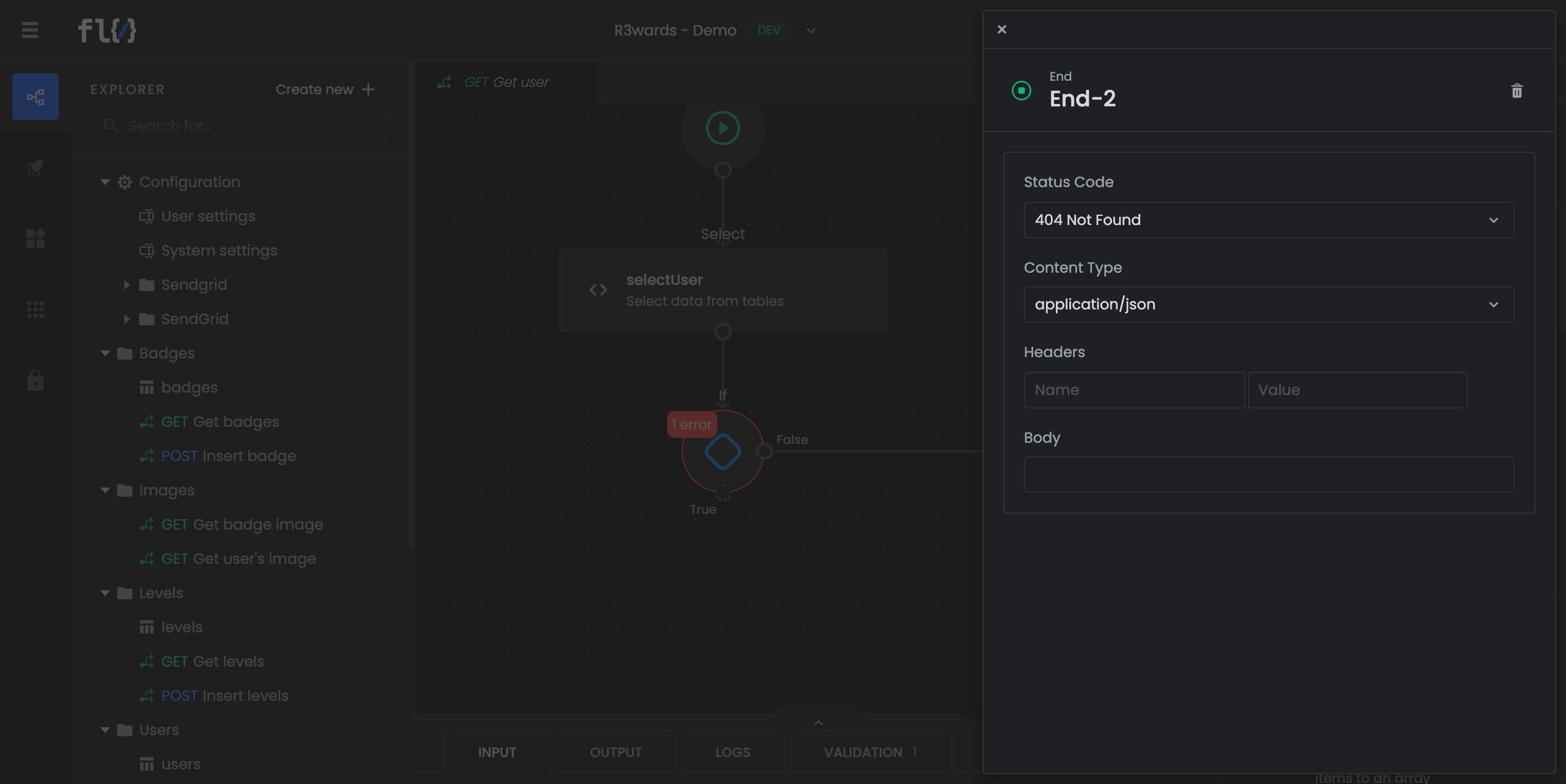
Task: Expand the bottom panel chevron
Action: 818,722
